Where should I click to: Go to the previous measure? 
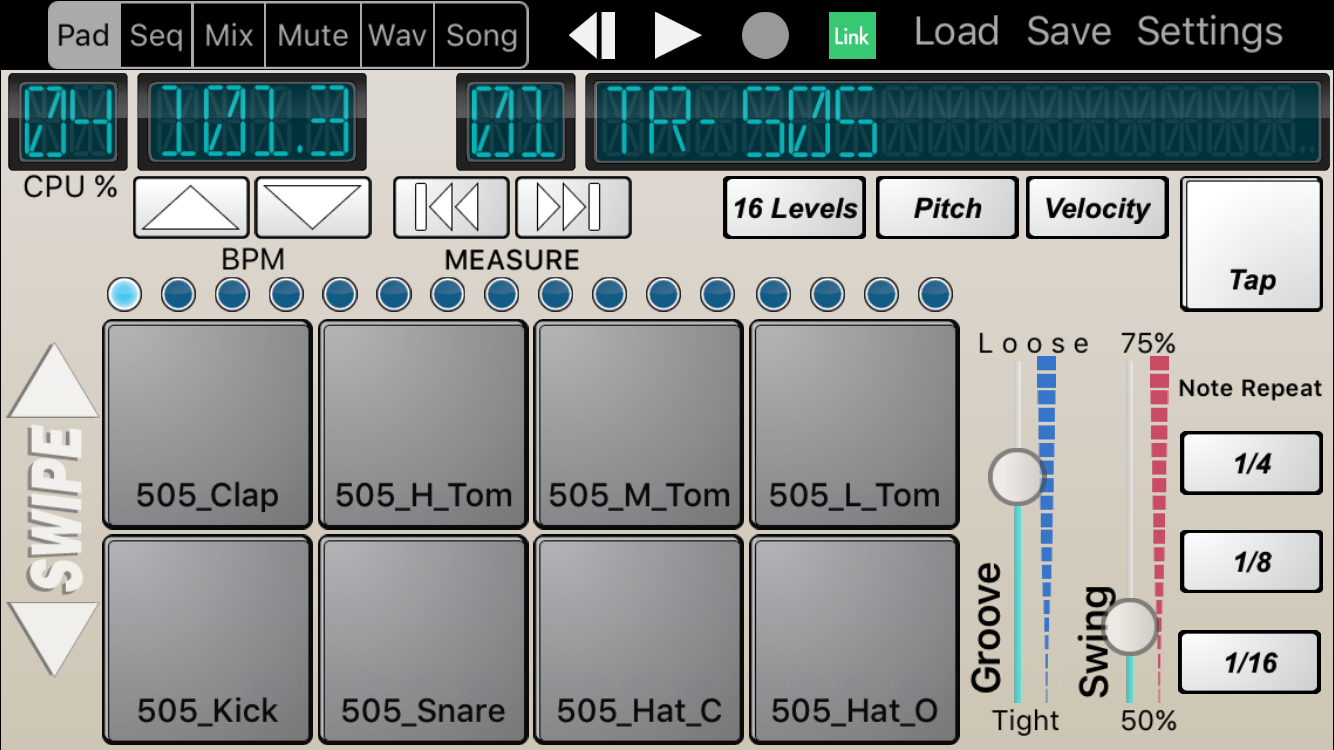point(452,208)
